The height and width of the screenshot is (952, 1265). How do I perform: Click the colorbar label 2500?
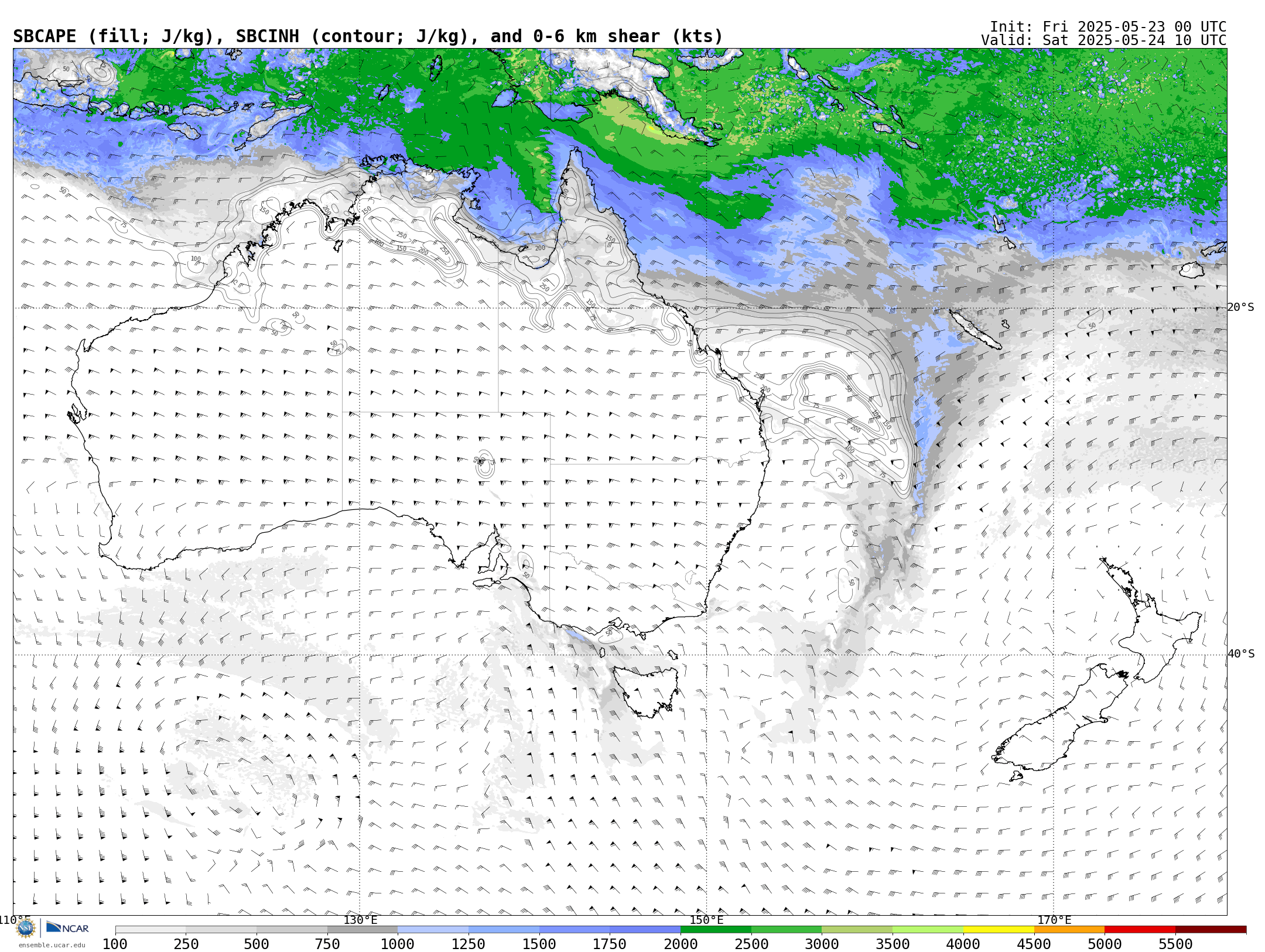point(751,944)
